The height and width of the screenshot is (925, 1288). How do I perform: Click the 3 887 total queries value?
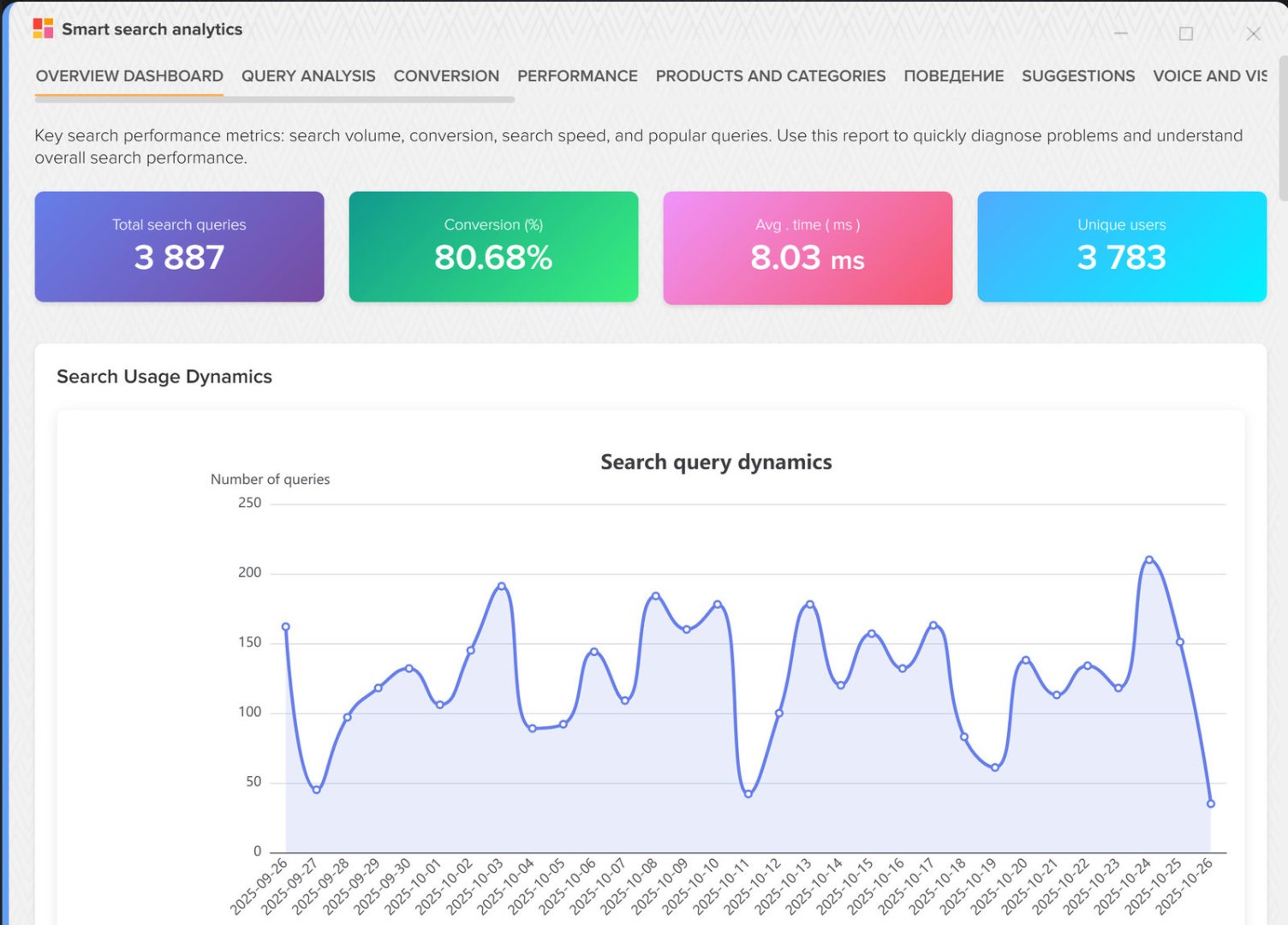tap(179, 258)
